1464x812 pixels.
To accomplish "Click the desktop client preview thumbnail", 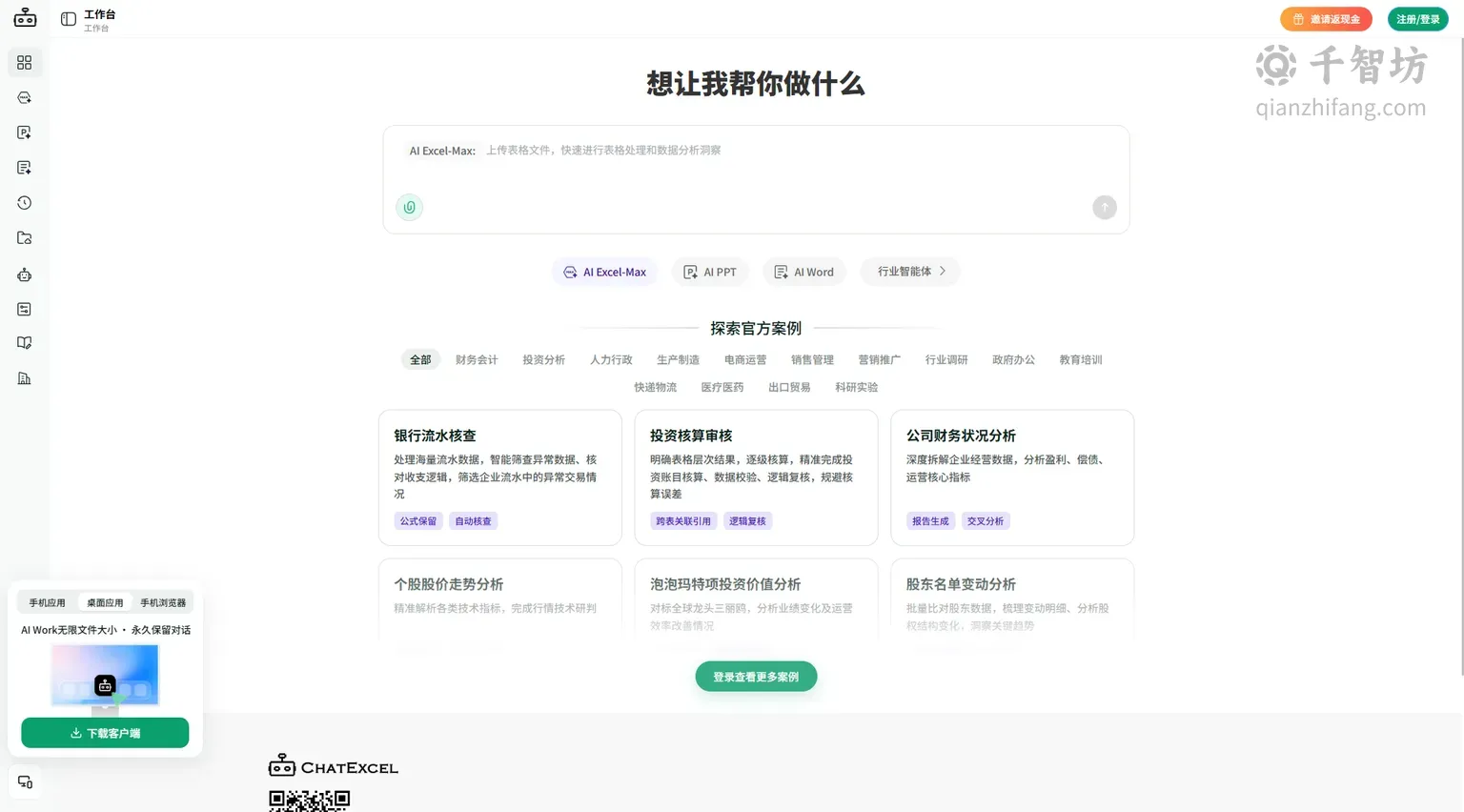I will tap(105, 679).
